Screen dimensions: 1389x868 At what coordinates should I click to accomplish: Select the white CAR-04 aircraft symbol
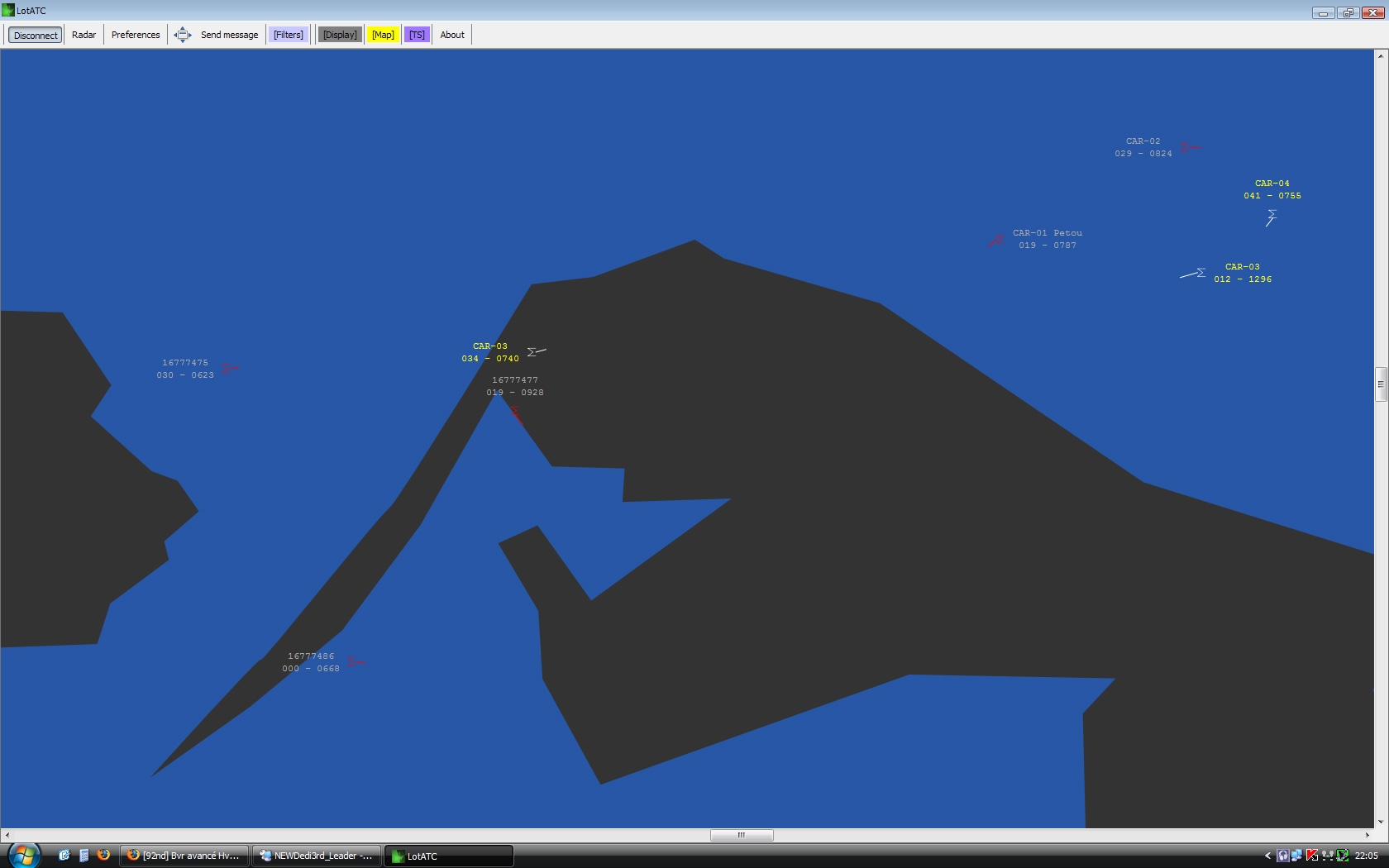point(1271,217)
